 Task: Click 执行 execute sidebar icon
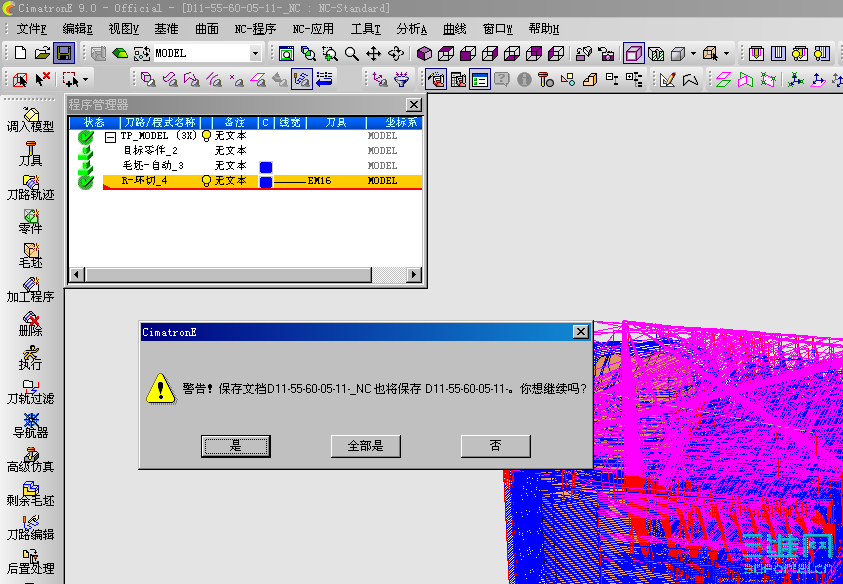coord(31,358)
